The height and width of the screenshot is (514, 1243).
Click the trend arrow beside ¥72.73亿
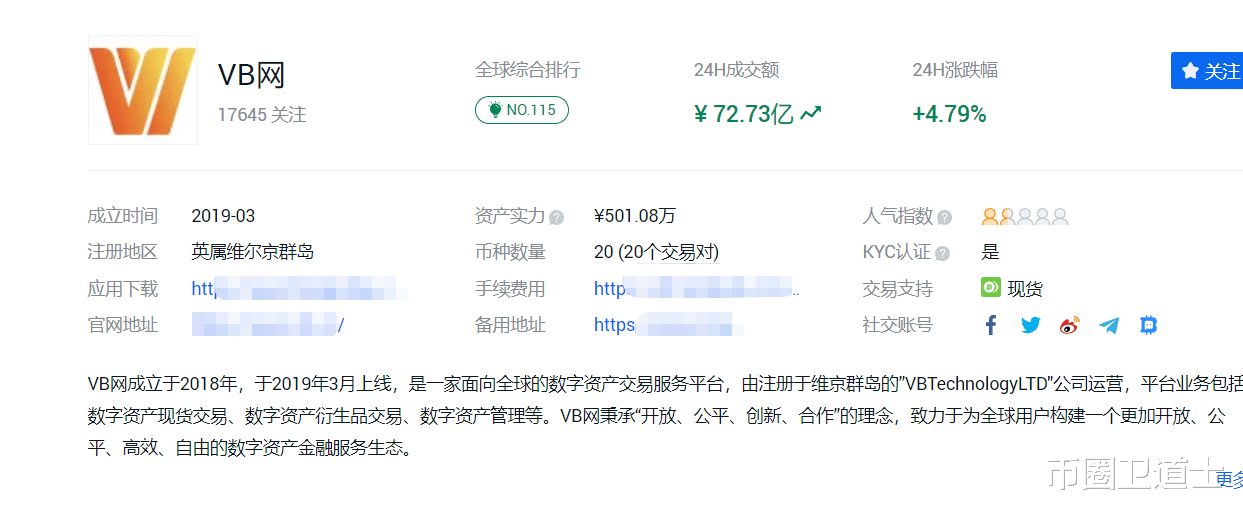tap(811, 114)
